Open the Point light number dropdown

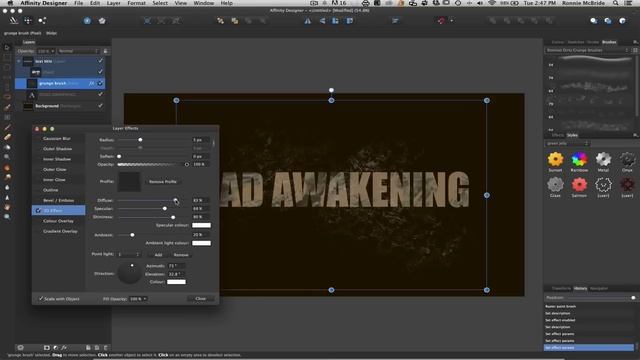point(129,254)
